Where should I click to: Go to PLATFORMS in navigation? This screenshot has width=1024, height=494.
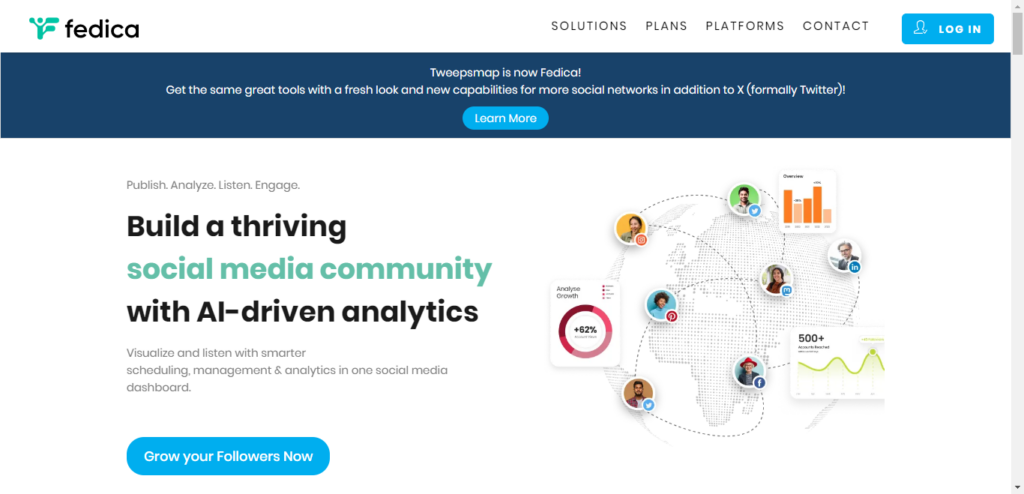[745, 26]
